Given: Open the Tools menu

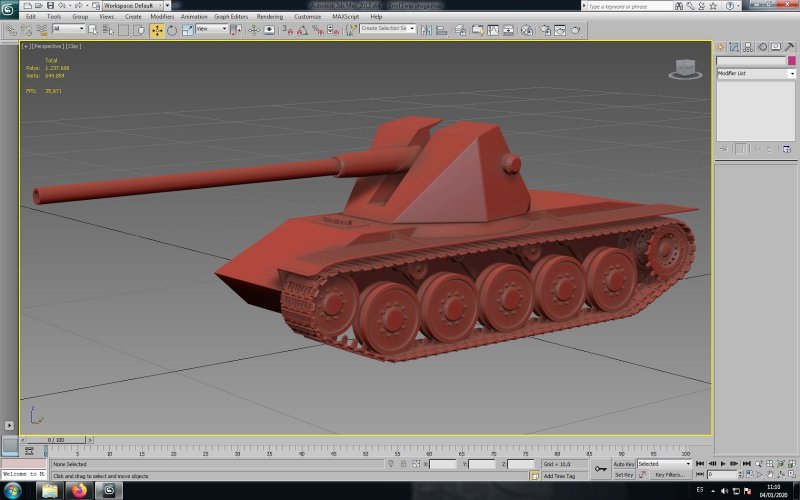Looking at the screenshot, I should coord(54,16).
